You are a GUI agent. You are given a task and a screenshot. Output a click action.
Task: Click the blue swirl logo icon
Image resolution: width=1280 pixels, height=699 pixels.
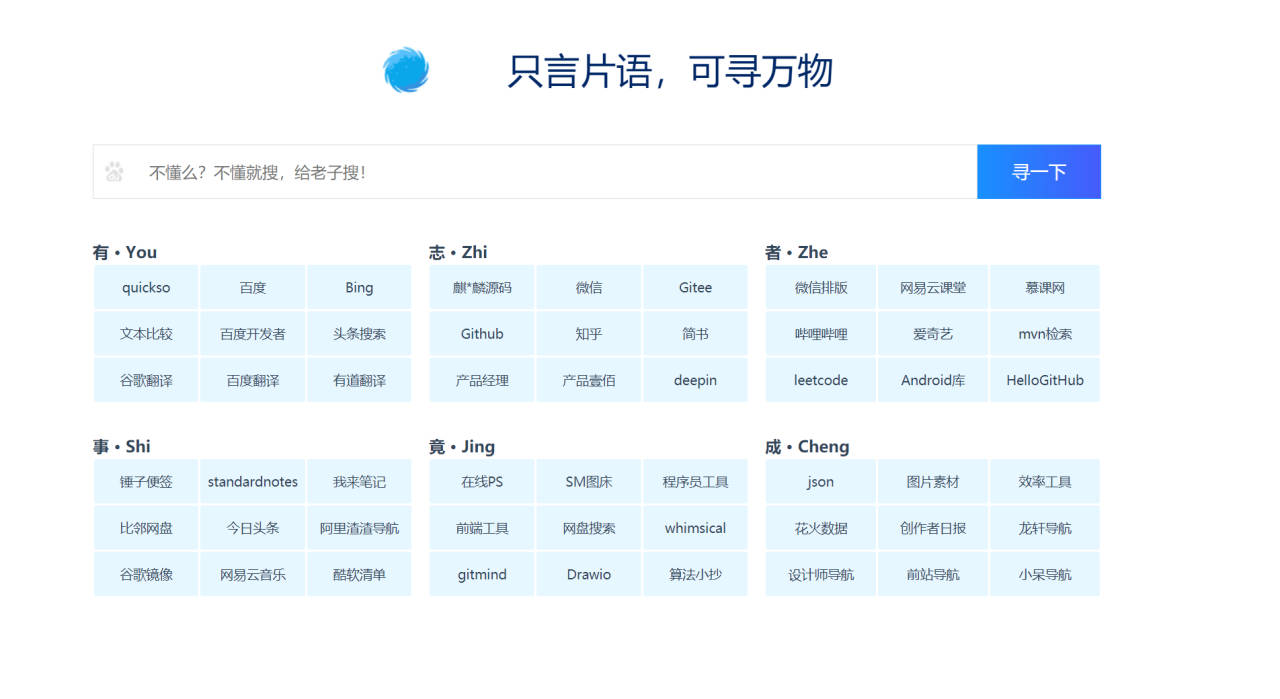[406, 70]
